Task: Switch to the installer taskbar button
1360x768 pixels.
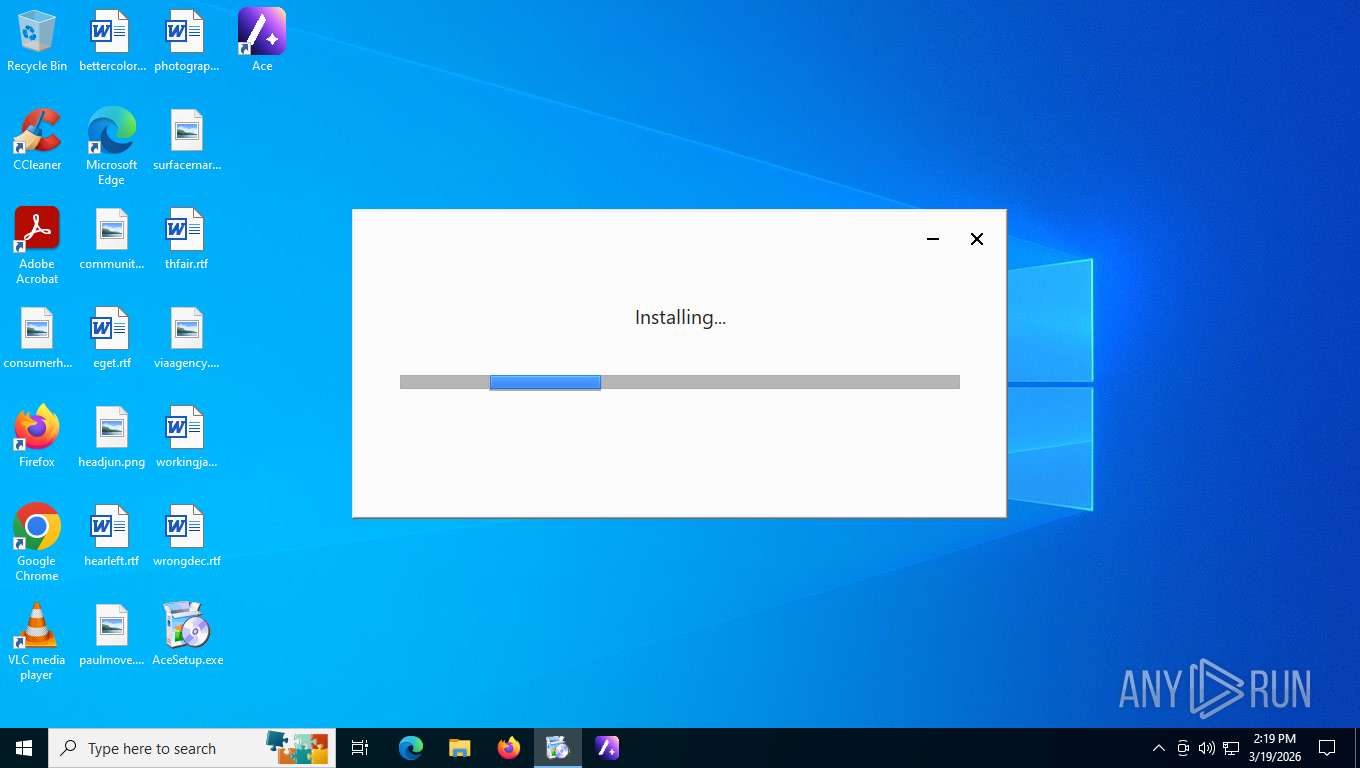Action: [558, 748]
